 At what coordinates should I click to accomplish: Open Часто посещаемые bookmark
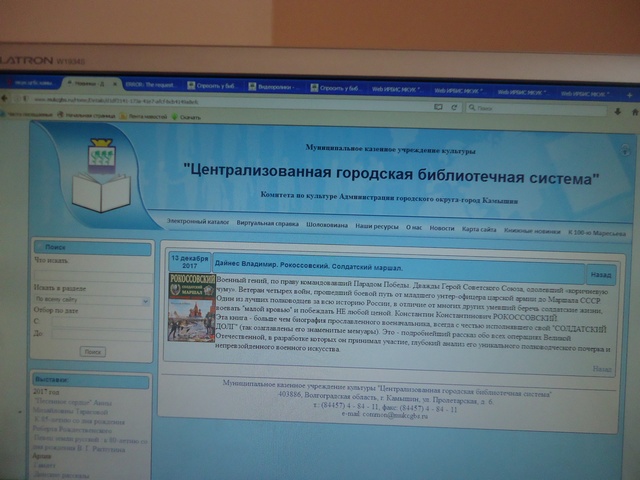click(x=27, y=115)
